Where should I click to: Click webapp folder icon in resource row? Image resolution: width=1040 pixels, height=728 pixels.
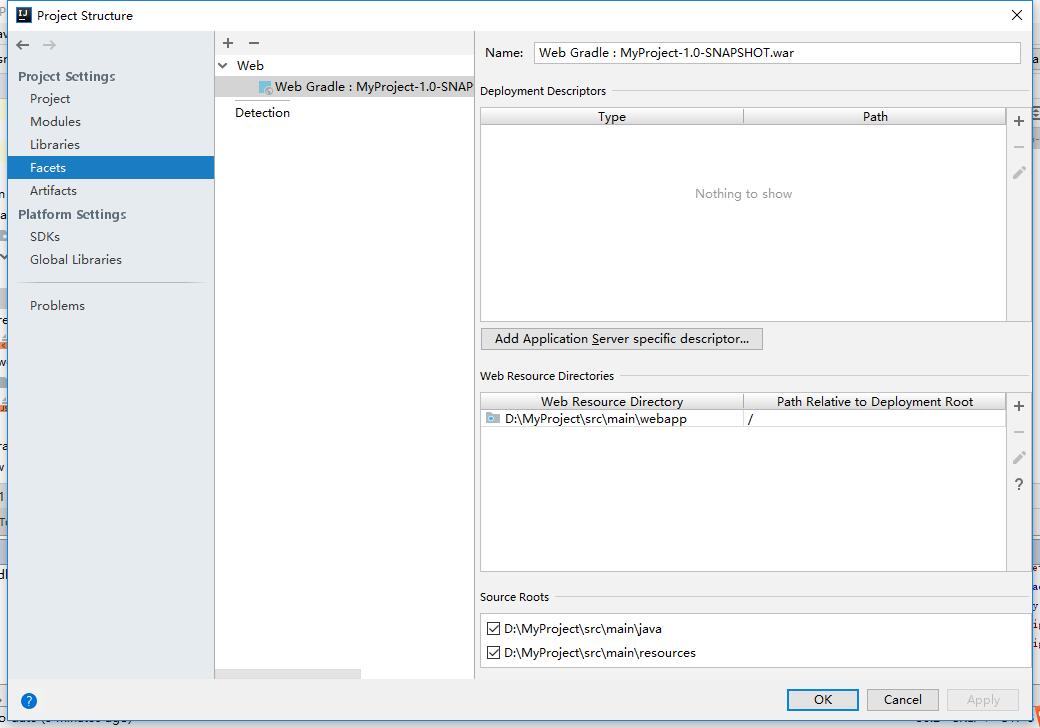pos(493,418)
